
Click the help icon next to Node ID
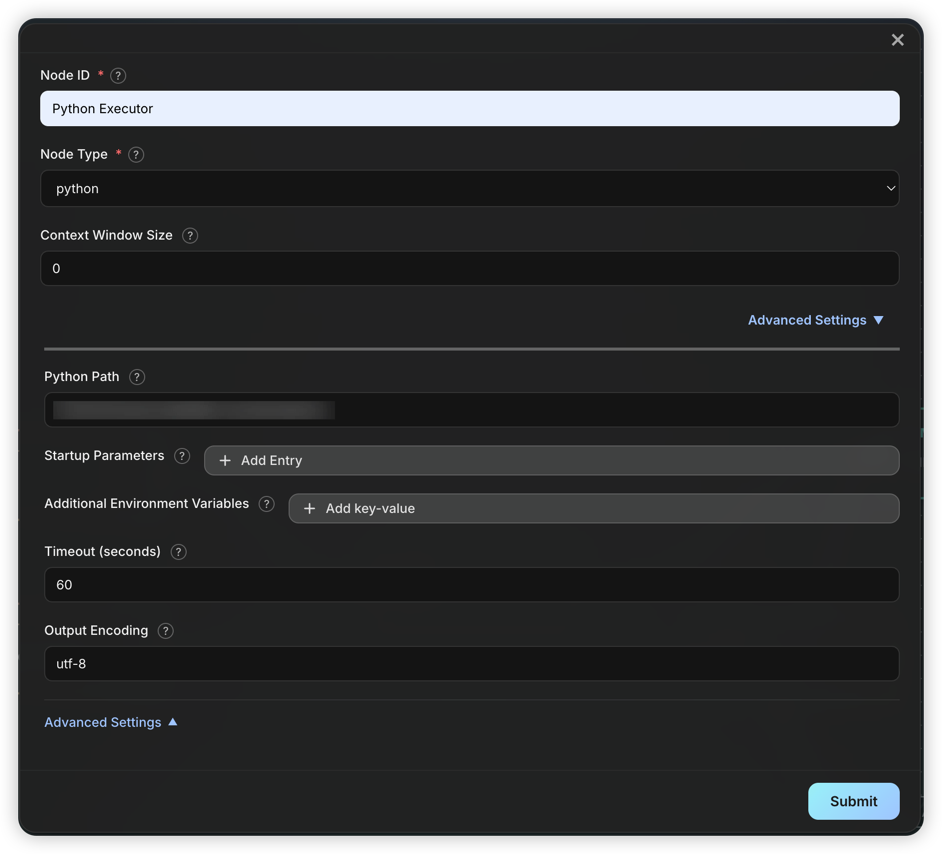118,76
